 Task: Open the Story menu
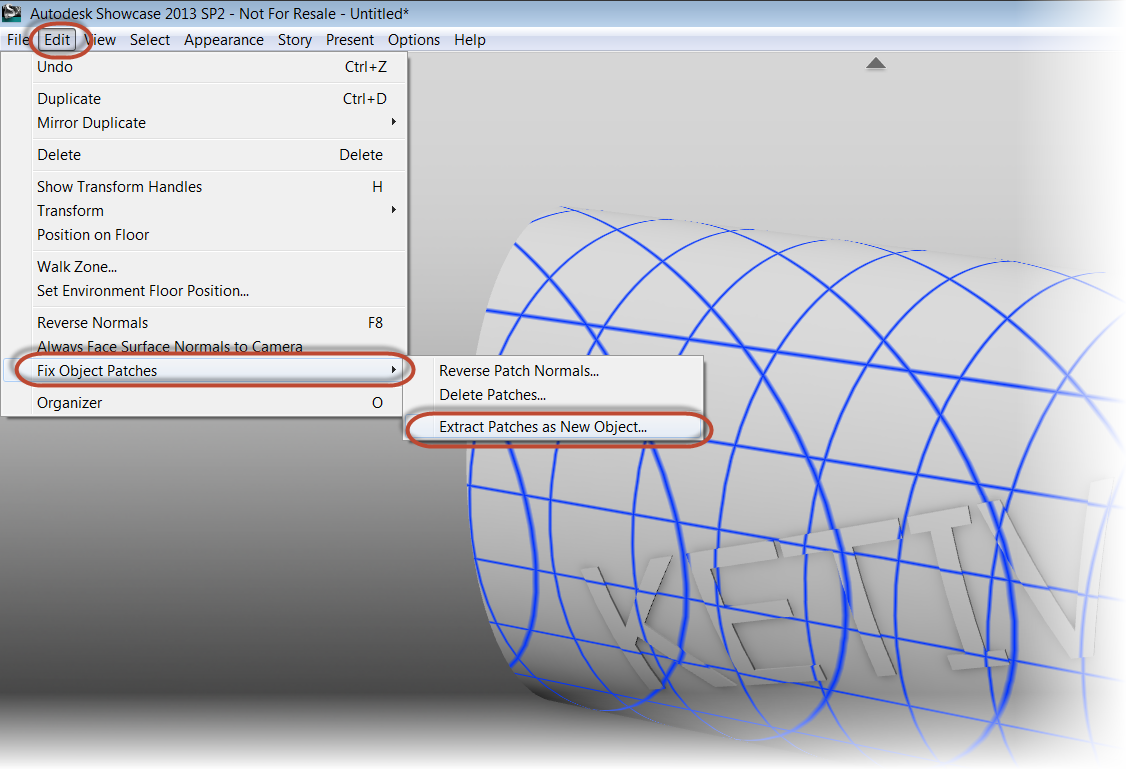pos(295,39)
